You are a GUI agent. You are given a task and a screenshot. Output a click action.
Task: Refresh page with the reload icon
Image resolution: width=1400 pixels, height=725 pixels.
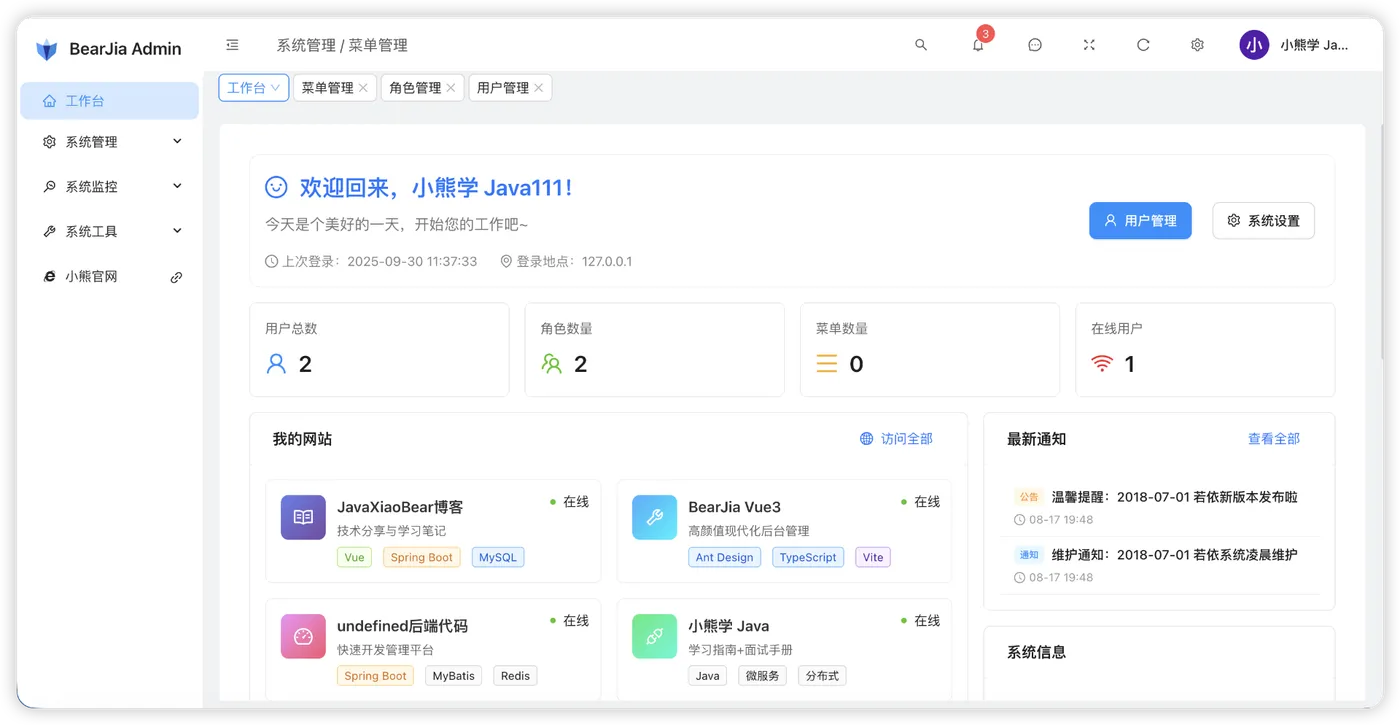(x=1144, y=45)
